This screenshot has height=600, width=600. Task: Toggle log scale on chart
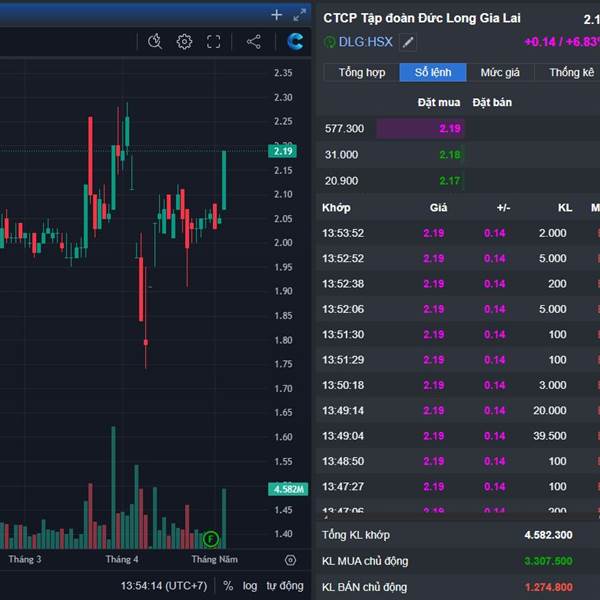pyautogui.click(x=250, y=586)
